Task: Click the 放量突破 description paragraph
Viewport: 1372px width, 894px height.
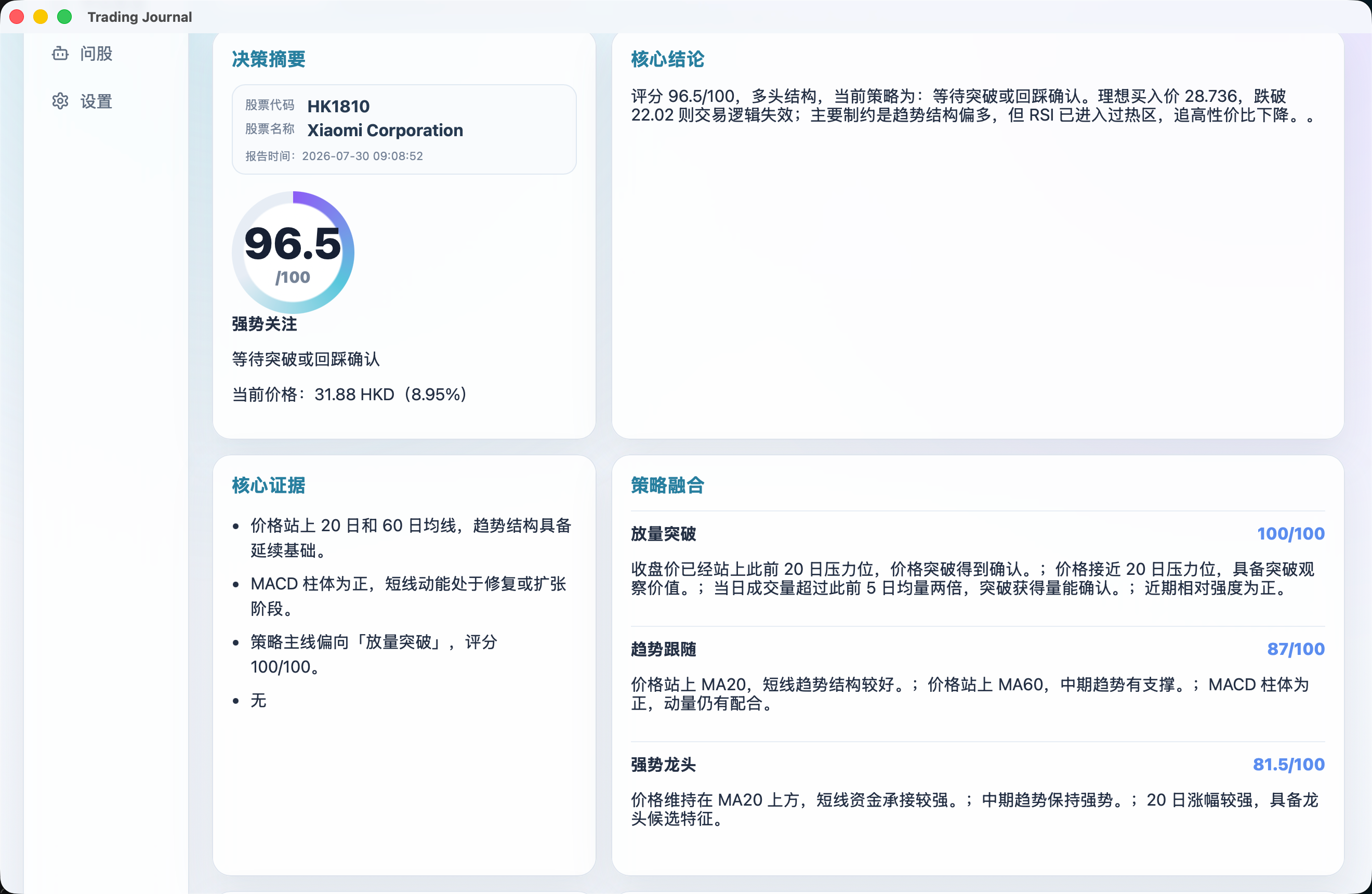Action: tap(973, 579)
